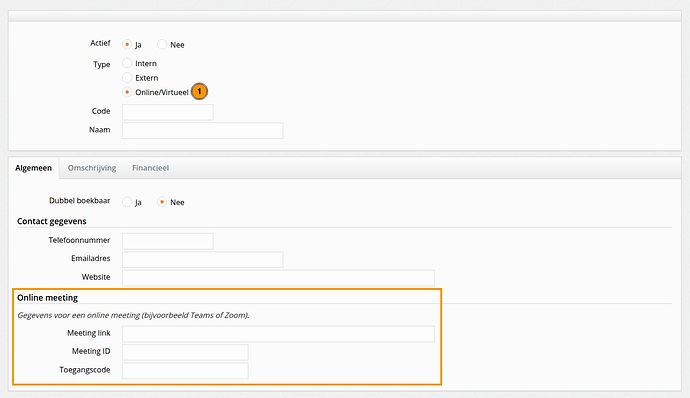Click the Meeting ID field

(x=185, y=353)
